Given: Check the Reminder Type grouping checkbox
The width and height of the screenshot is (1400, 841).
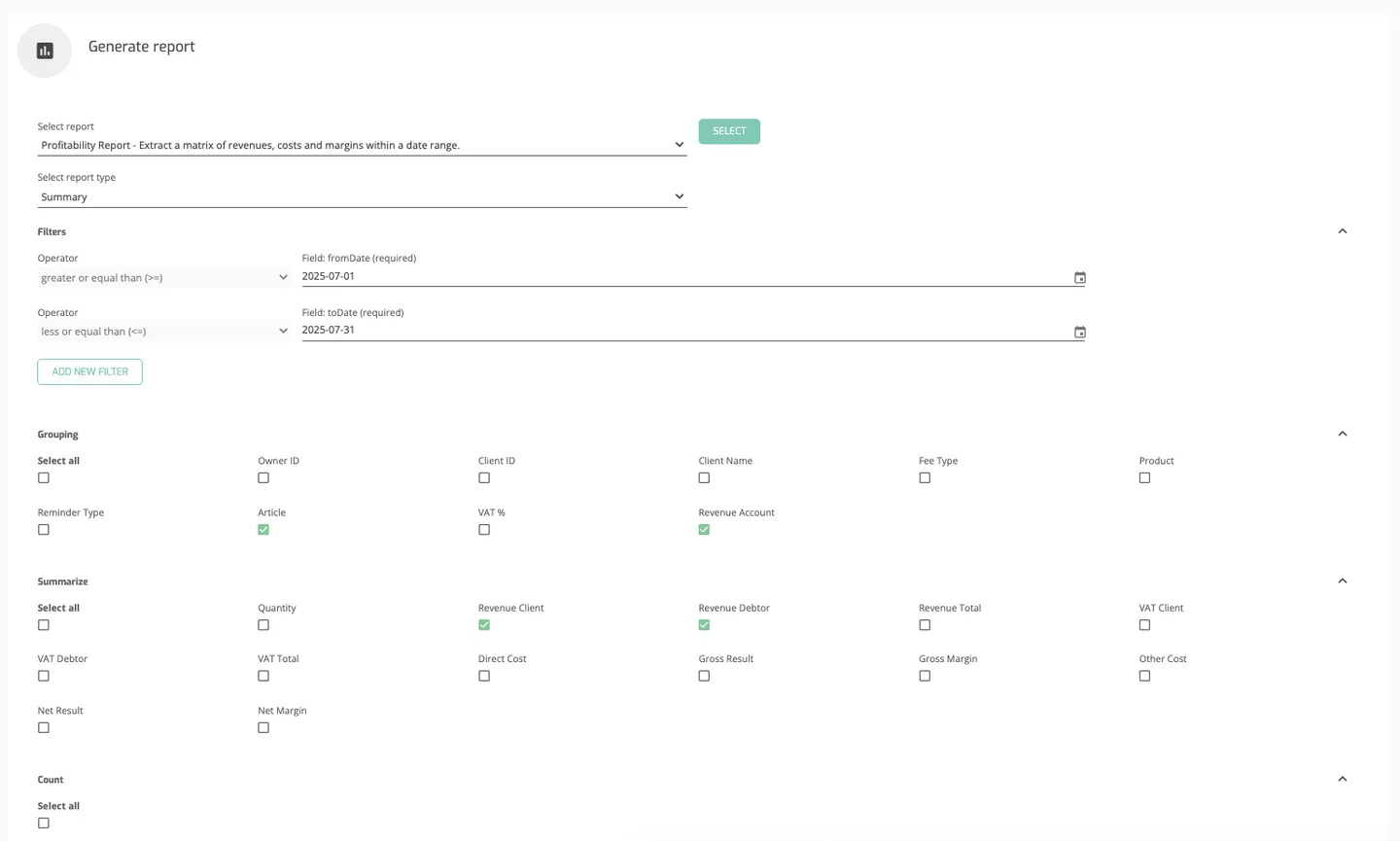Looking at the screenshot, I should [x=44, y=530].
